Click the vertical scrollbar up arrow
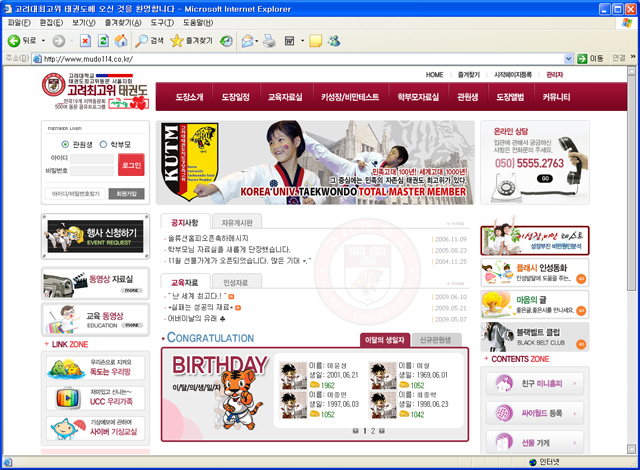Screen dimensions: 640x470 click(x=631, y=71)
